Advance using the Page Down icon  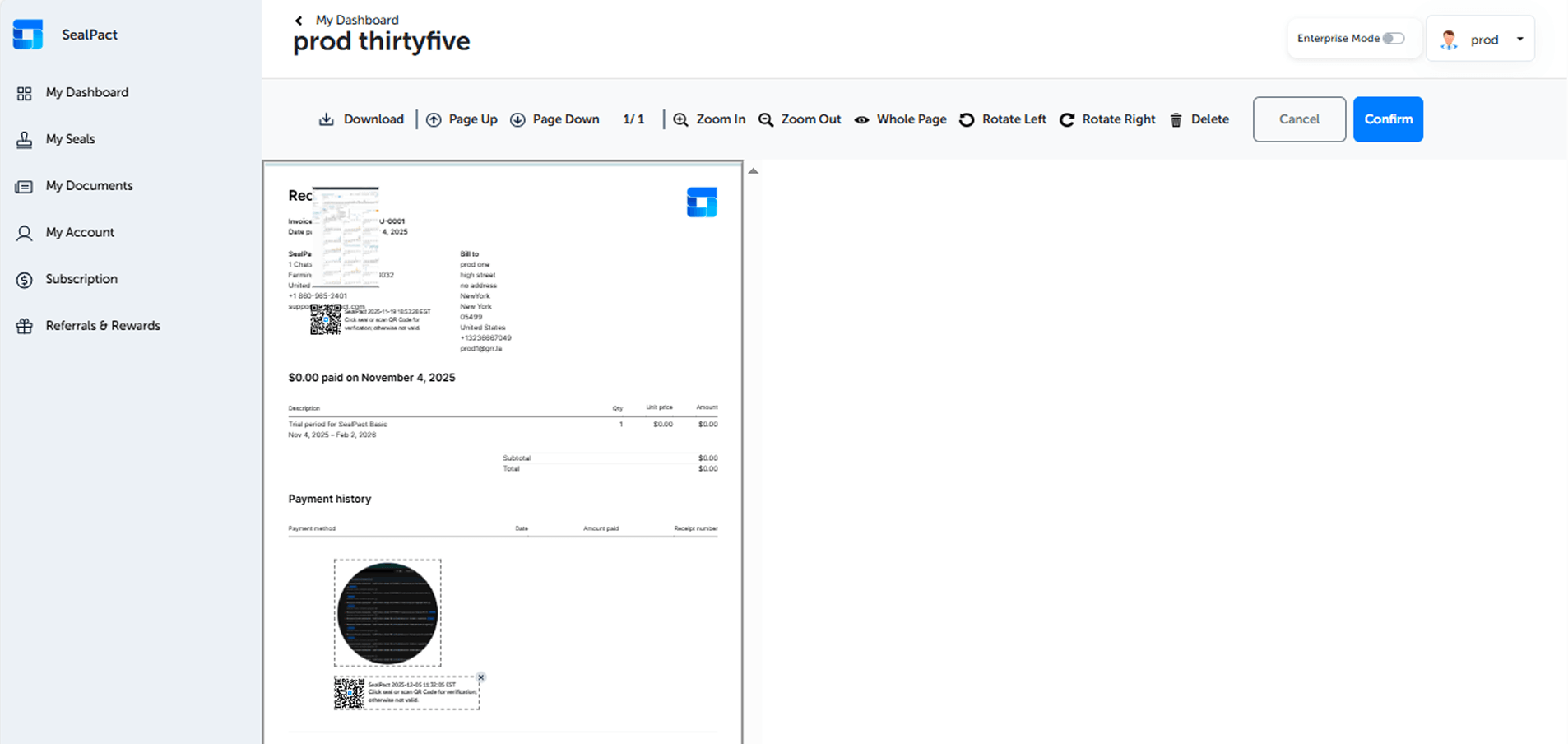coord(518,119)
